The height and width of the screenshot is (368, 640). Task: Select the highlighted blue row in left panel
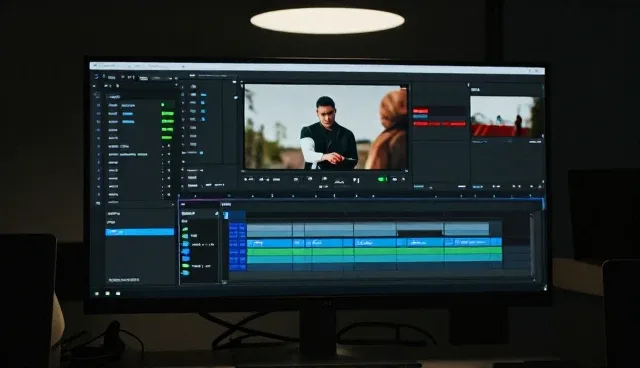point(140,232)
